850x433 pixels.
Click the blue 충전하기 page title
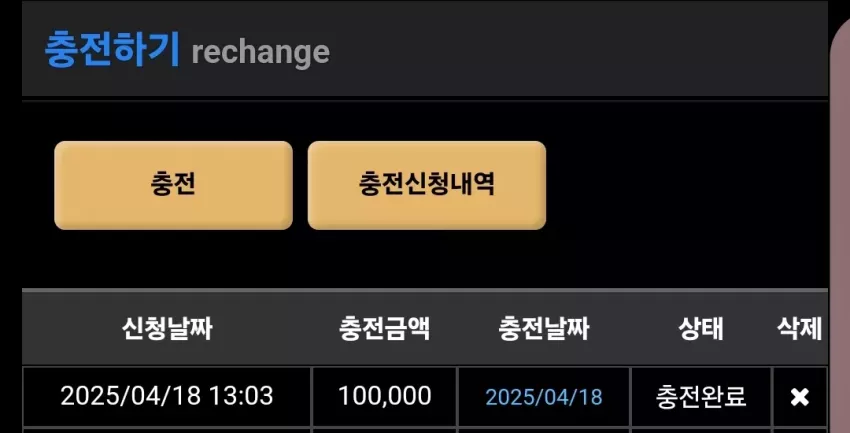click(112, 49)
